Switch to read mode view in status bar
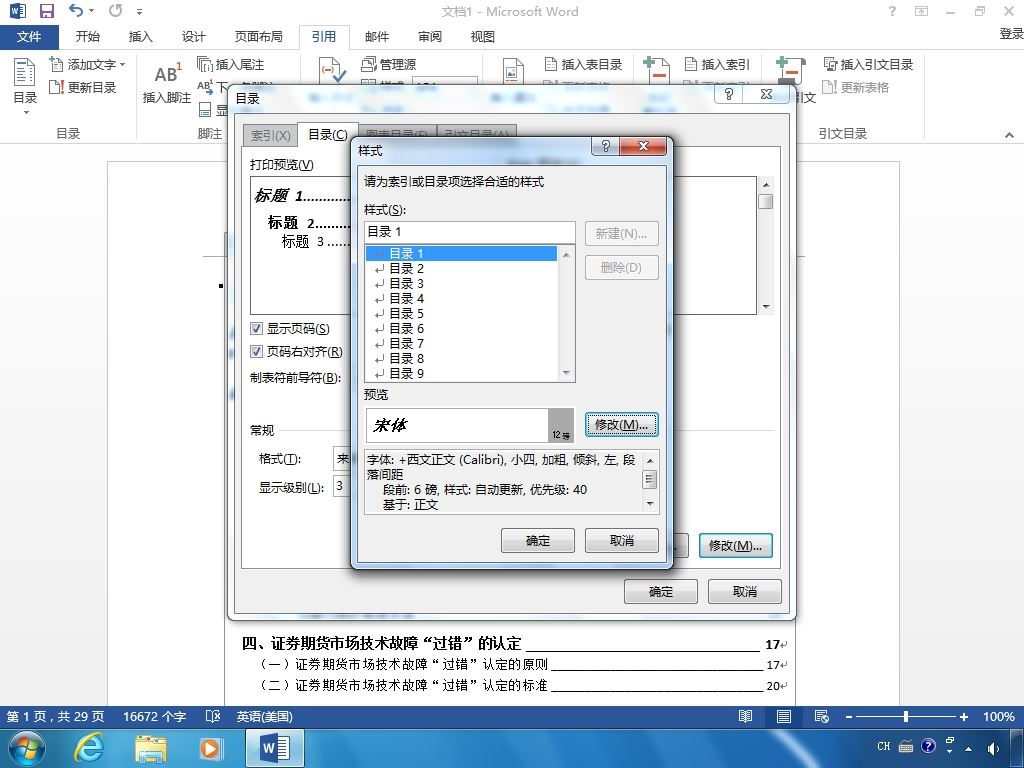 pyautogui.click(x=745, y=716)
